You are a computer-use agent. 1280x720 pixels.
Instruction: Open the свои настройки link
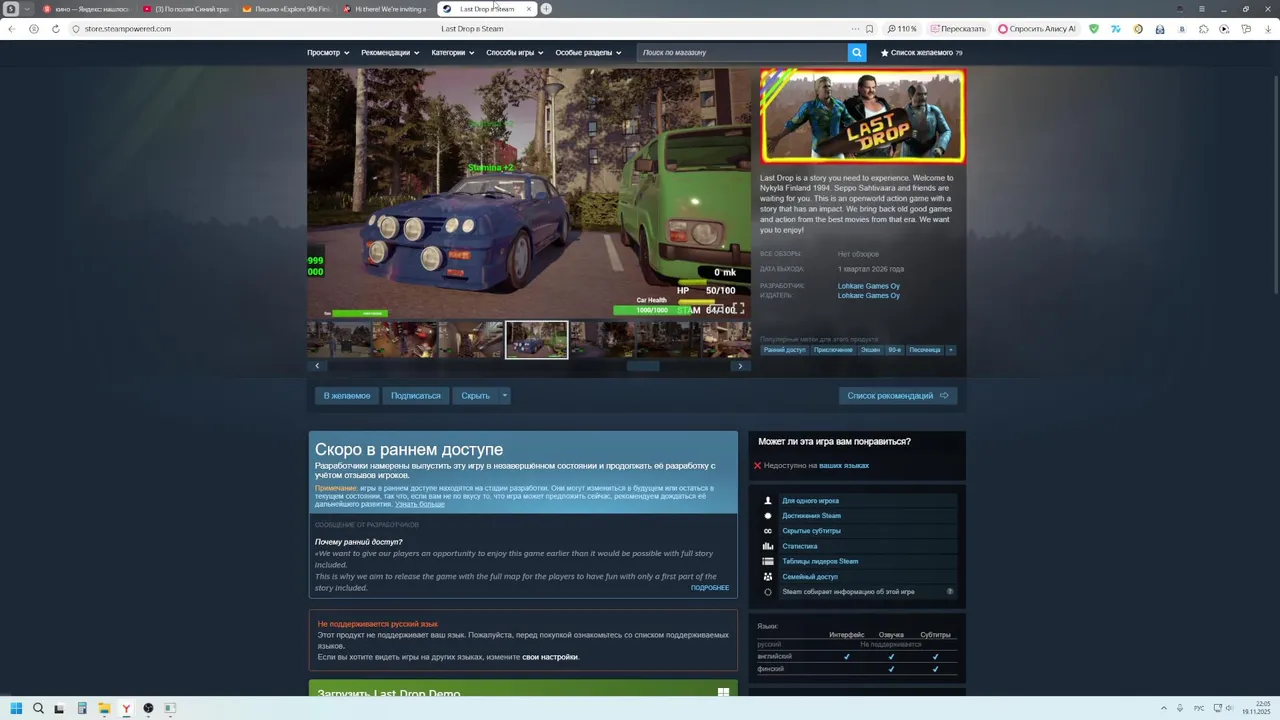[x=550, y=657]
